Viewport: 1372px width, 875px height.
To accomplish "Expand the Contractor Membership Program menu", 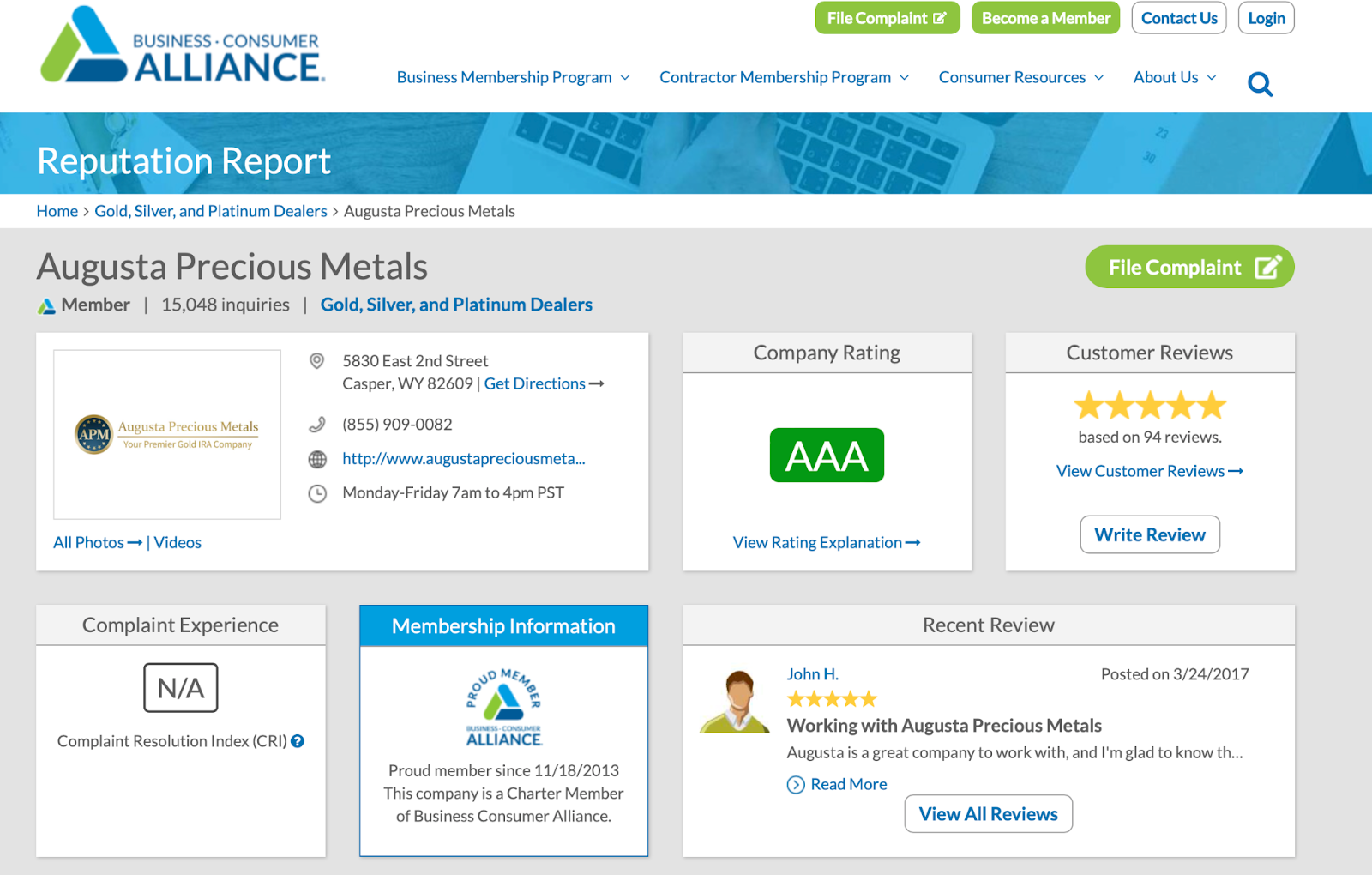I will tap(784, 77).
